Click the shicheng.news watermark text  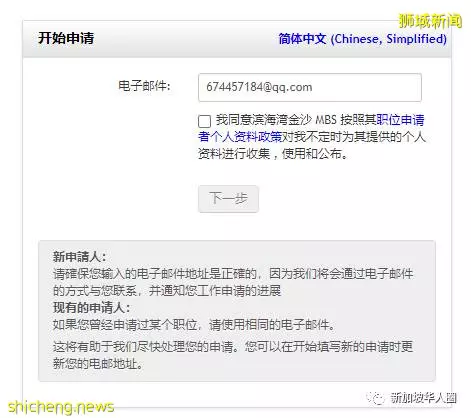[x=61, y=407]
